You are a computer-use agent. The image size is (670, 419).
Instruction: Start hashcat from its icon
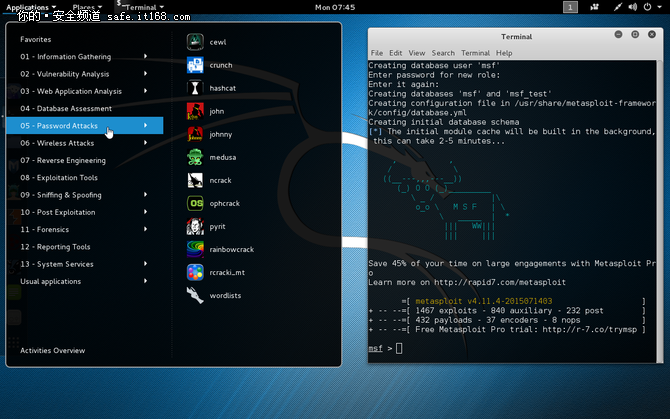click(195, 88)
